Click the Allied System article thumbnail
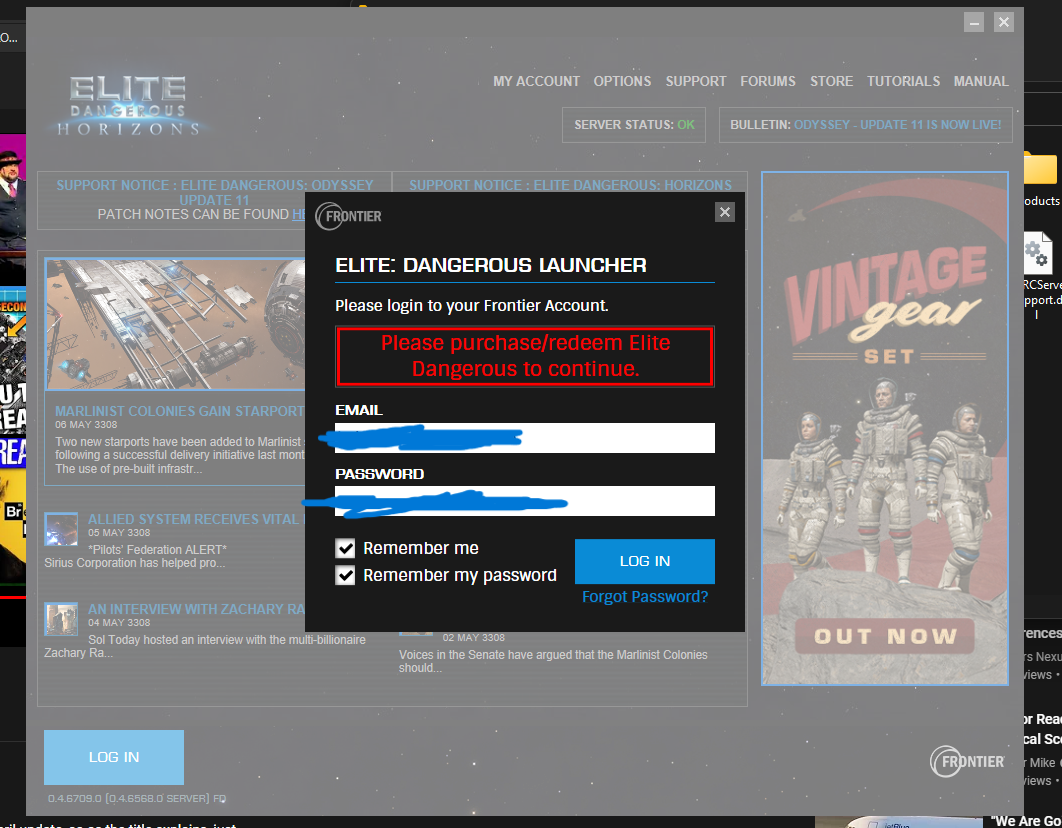1062x828 pixels. click(61, 529)
